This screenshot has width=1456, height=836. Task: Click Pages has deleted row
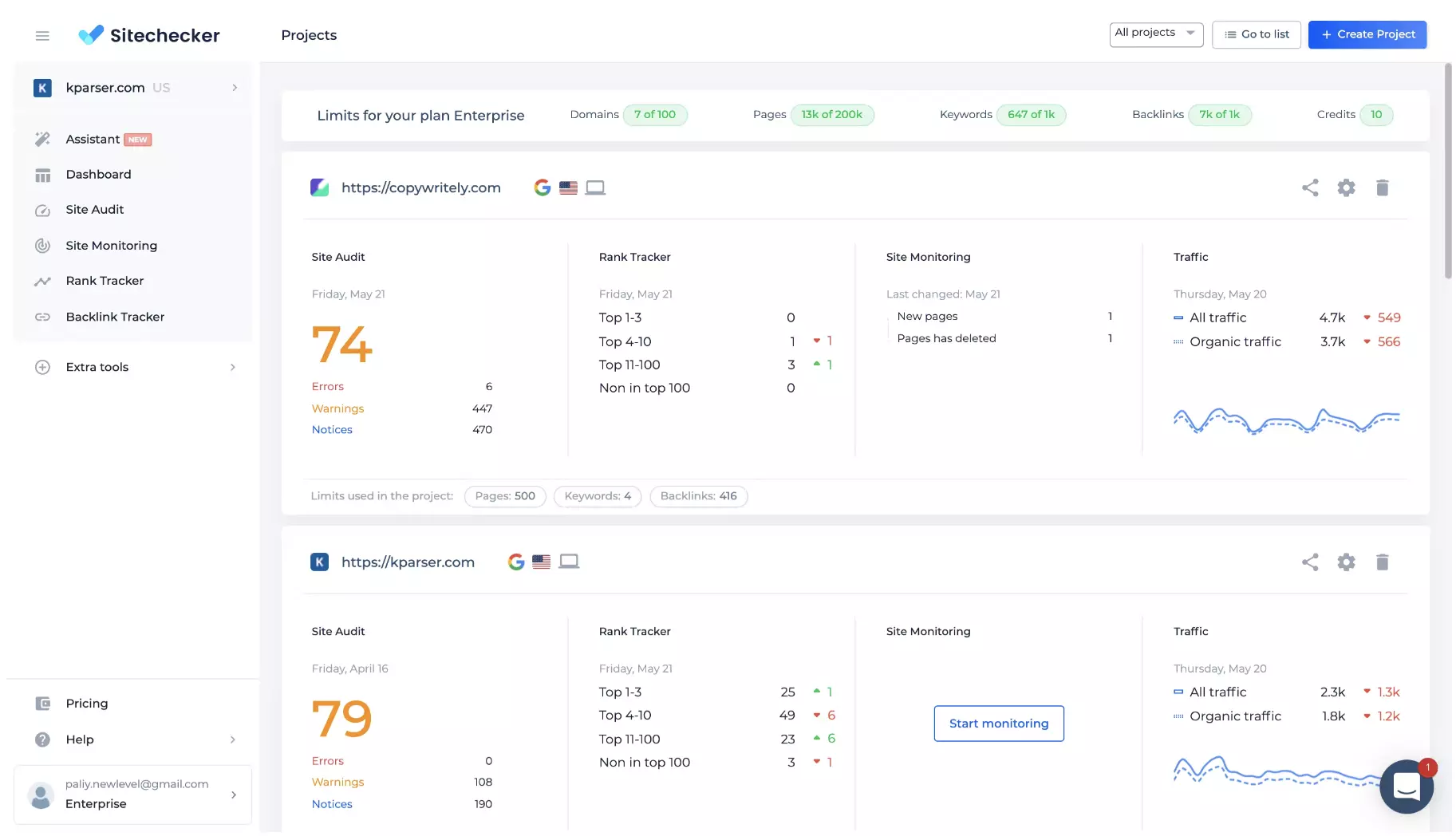pos(1004,339)
